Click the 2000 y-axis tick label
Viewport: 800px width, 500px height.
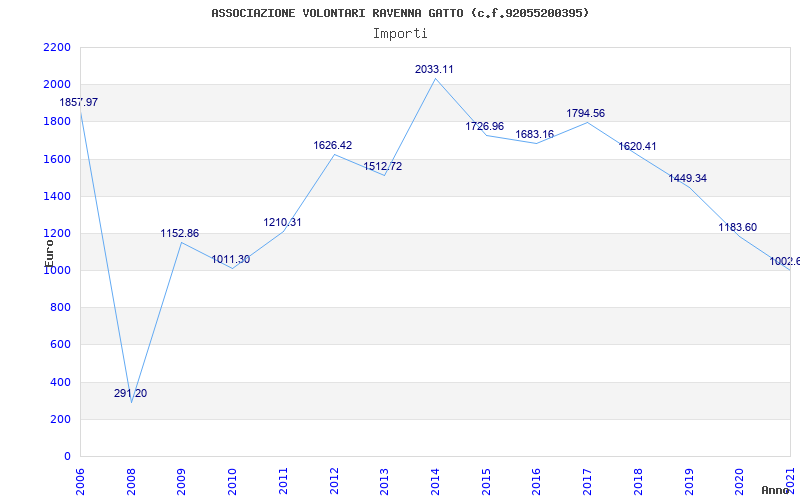tap(57, 85)
